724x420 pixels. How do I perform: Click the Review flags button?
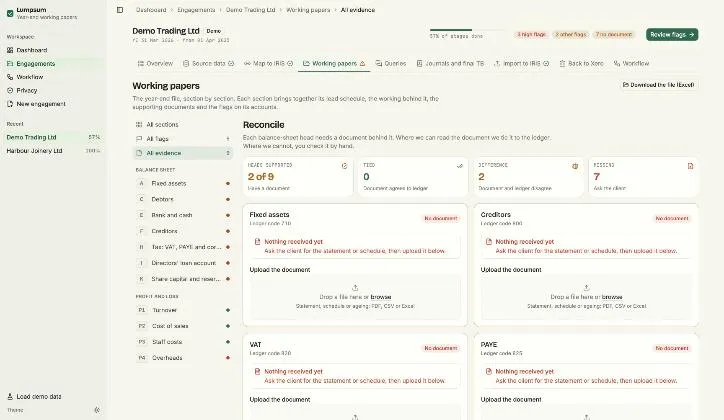(x=672, y=35)
